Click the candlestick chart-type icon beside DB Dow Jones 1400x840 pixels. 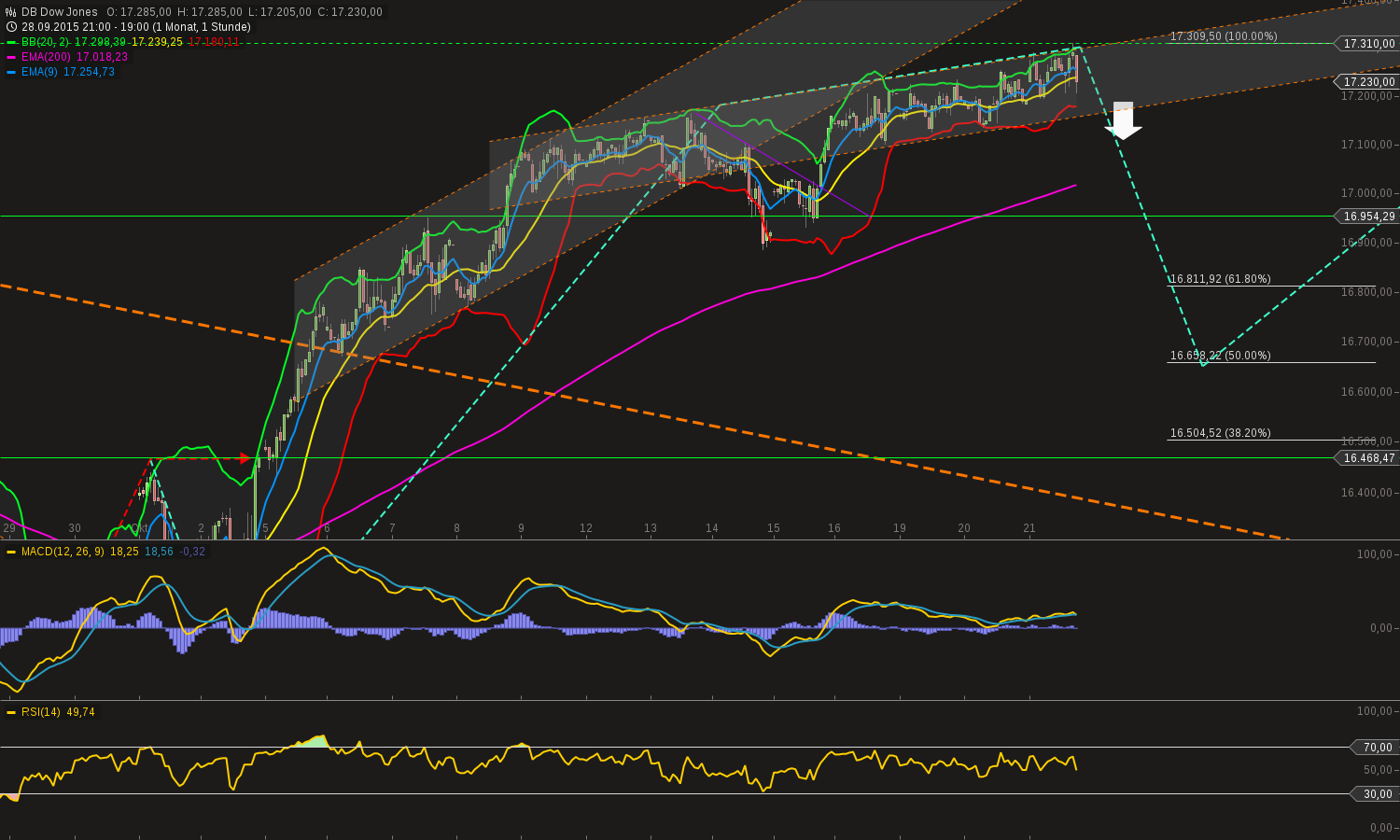coord(11,12)
